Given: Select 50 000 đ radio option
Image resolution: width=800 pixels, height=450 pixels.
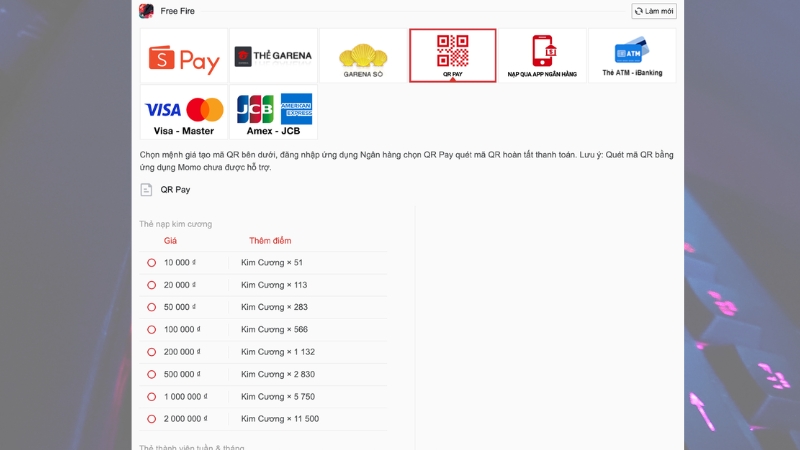Looking at the screenshot, I should (152, 307).
